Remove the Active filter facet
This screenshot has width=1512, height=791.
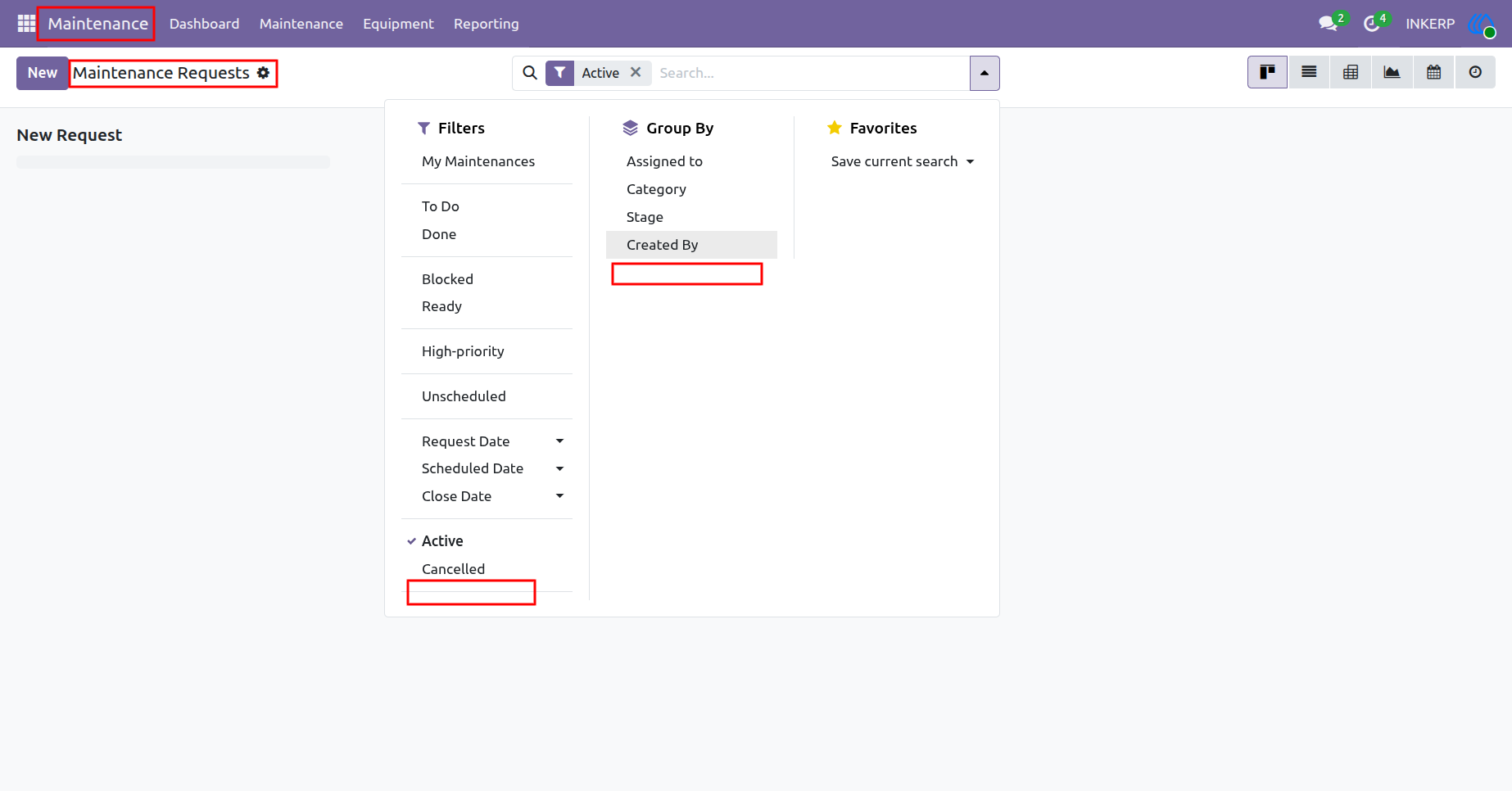click(636, 72)
